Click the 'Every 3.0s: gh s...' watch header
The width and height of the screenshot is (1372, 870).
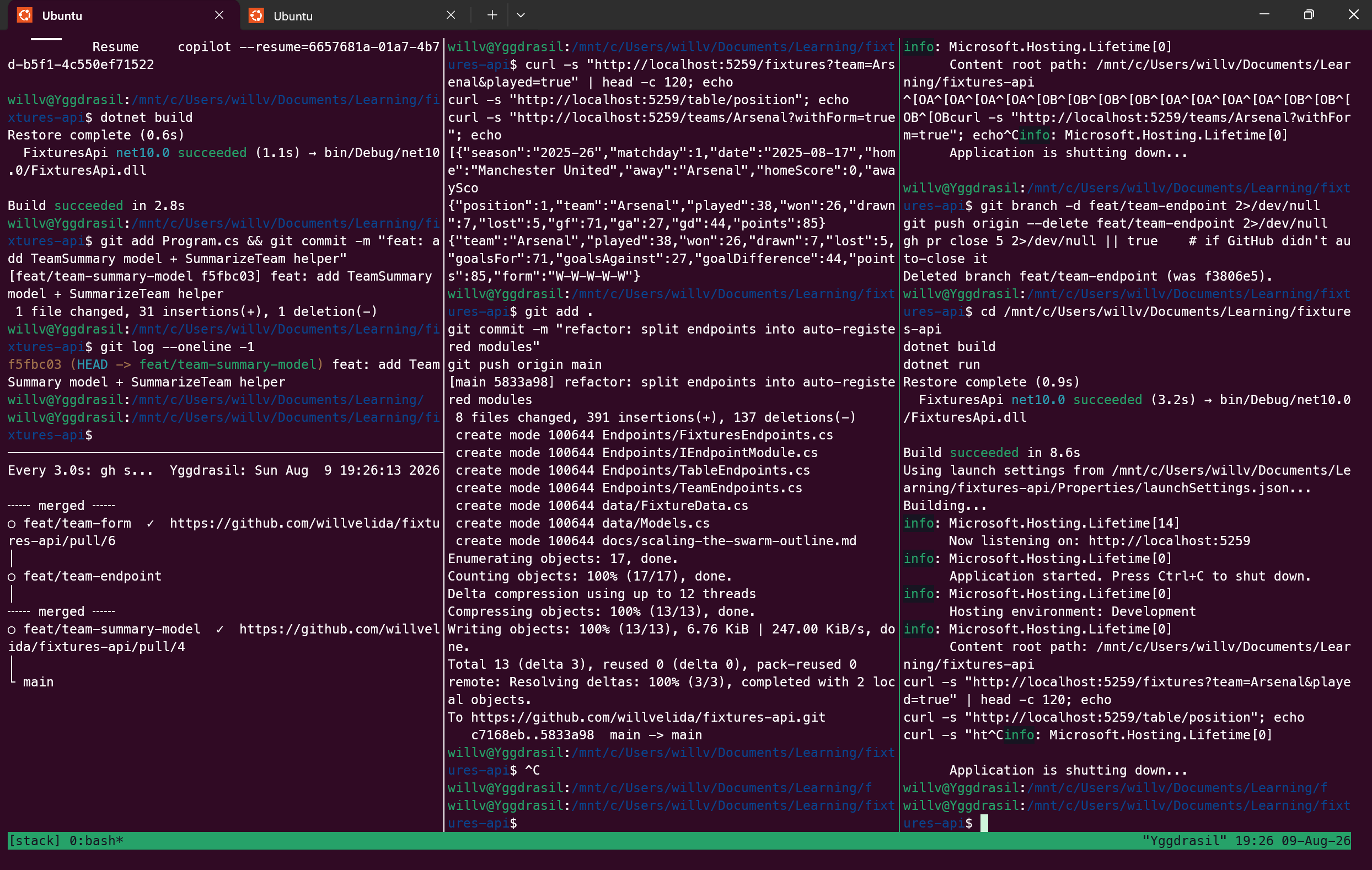click(81, 470)
